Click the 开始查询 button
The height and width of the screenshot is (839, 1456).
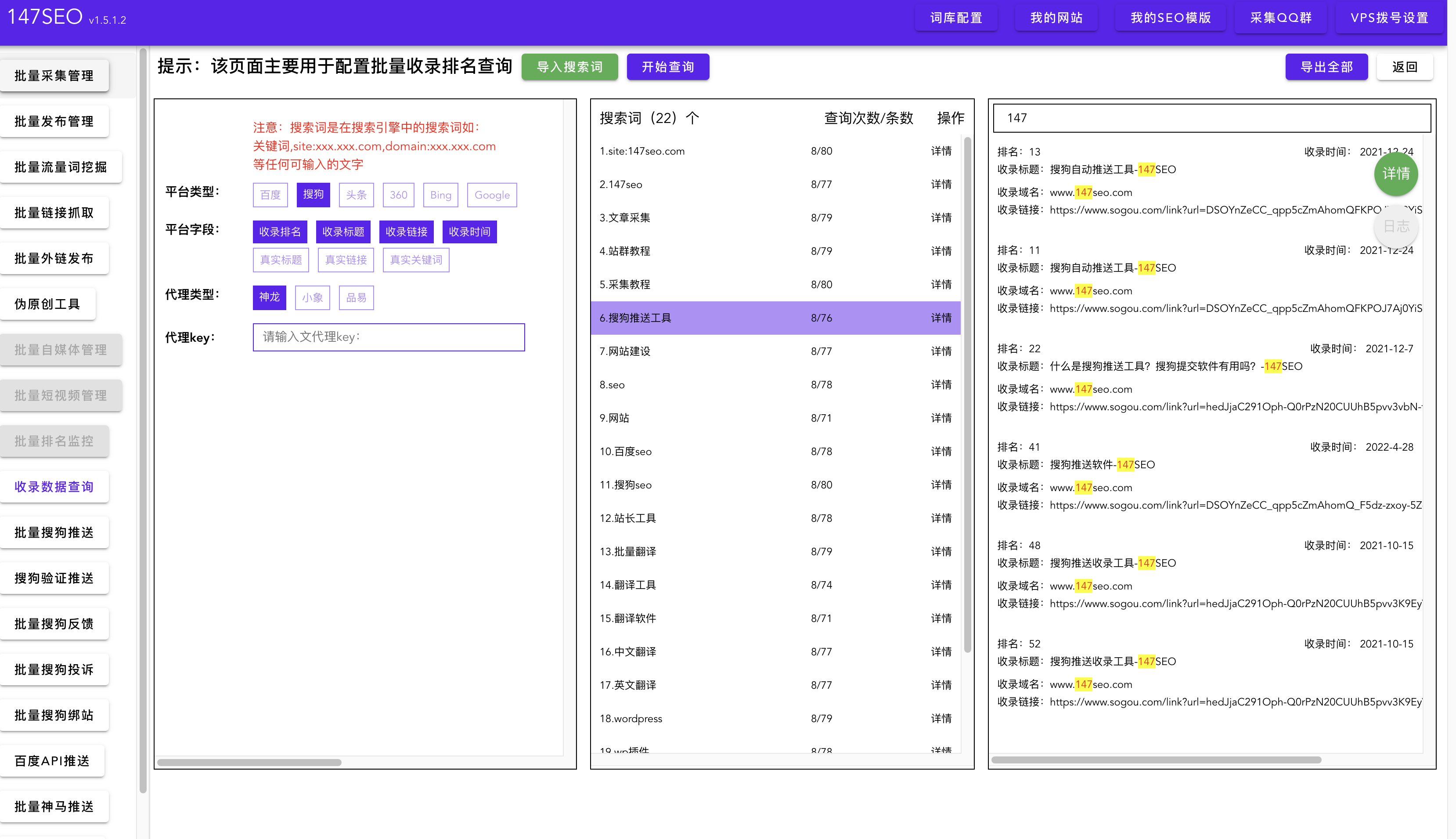[x=667, y=67]
